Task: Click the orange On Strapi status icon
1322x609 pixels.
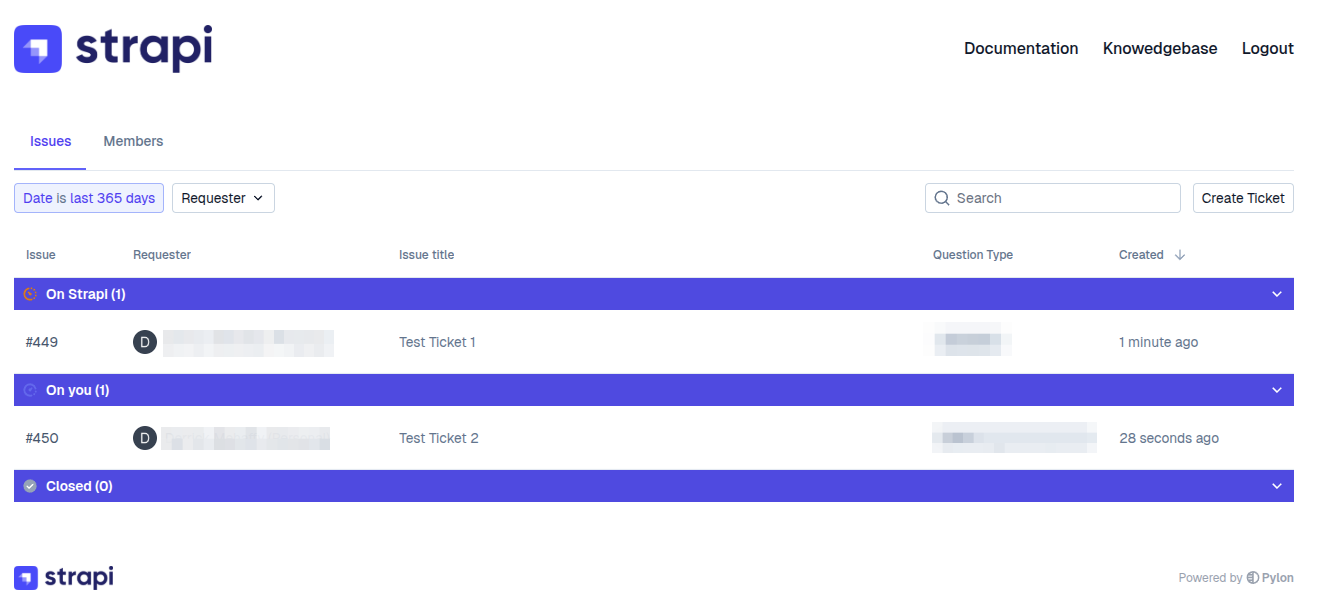Action: (30, 294)
